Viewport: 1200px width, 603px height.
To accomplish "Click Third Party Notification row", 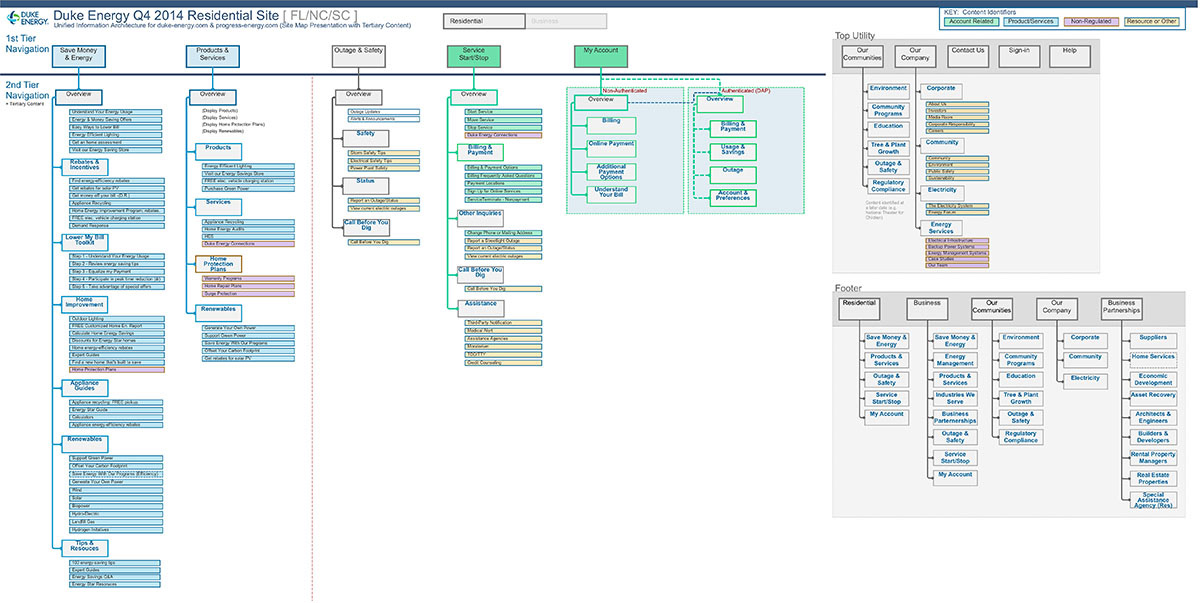I will 503,323.
